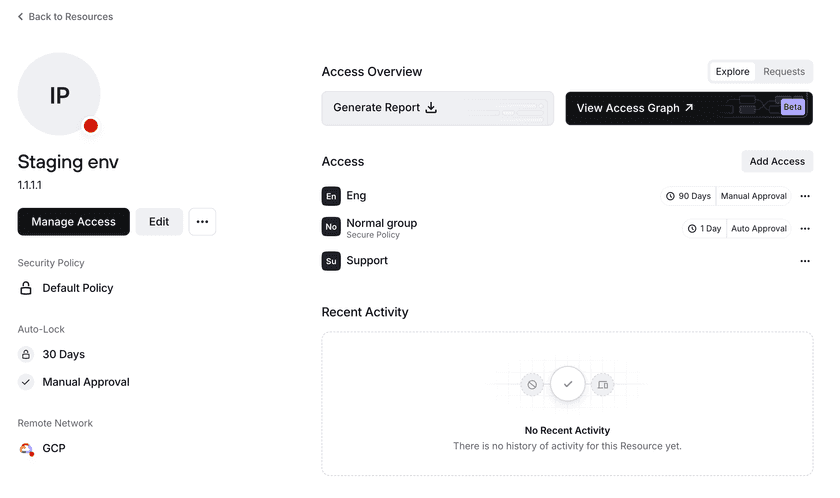Click the red status dot on avatar

[91, 126]
